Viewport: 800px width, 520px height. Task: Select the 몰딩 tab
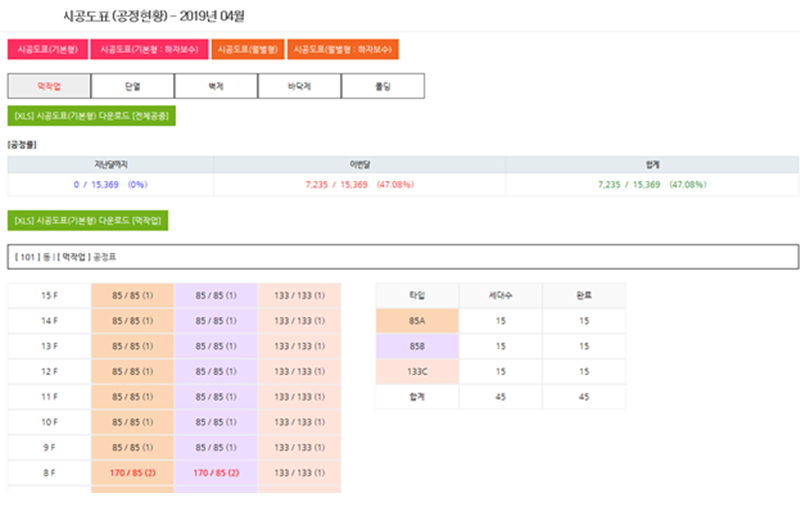click(x=382, y=87)
